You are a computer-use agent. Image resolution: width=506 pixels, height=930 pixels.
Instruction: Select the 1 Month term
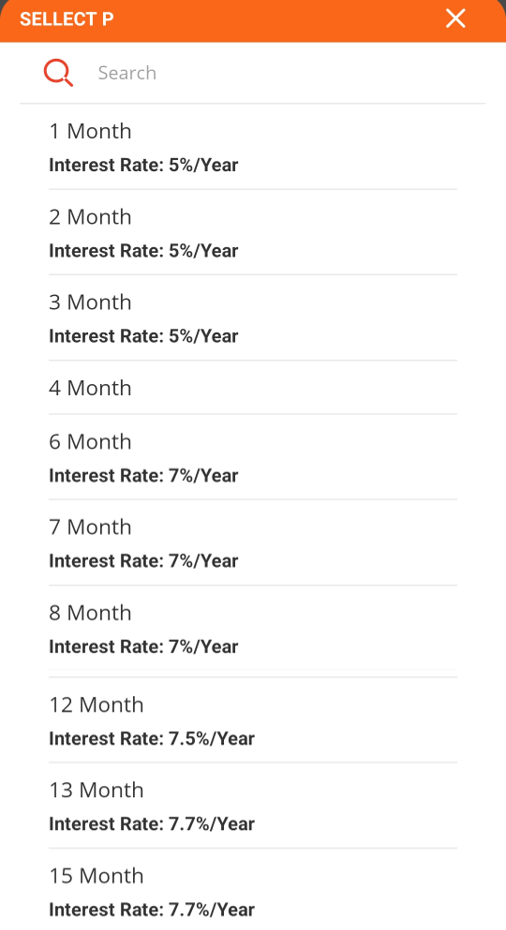point(253,147)
